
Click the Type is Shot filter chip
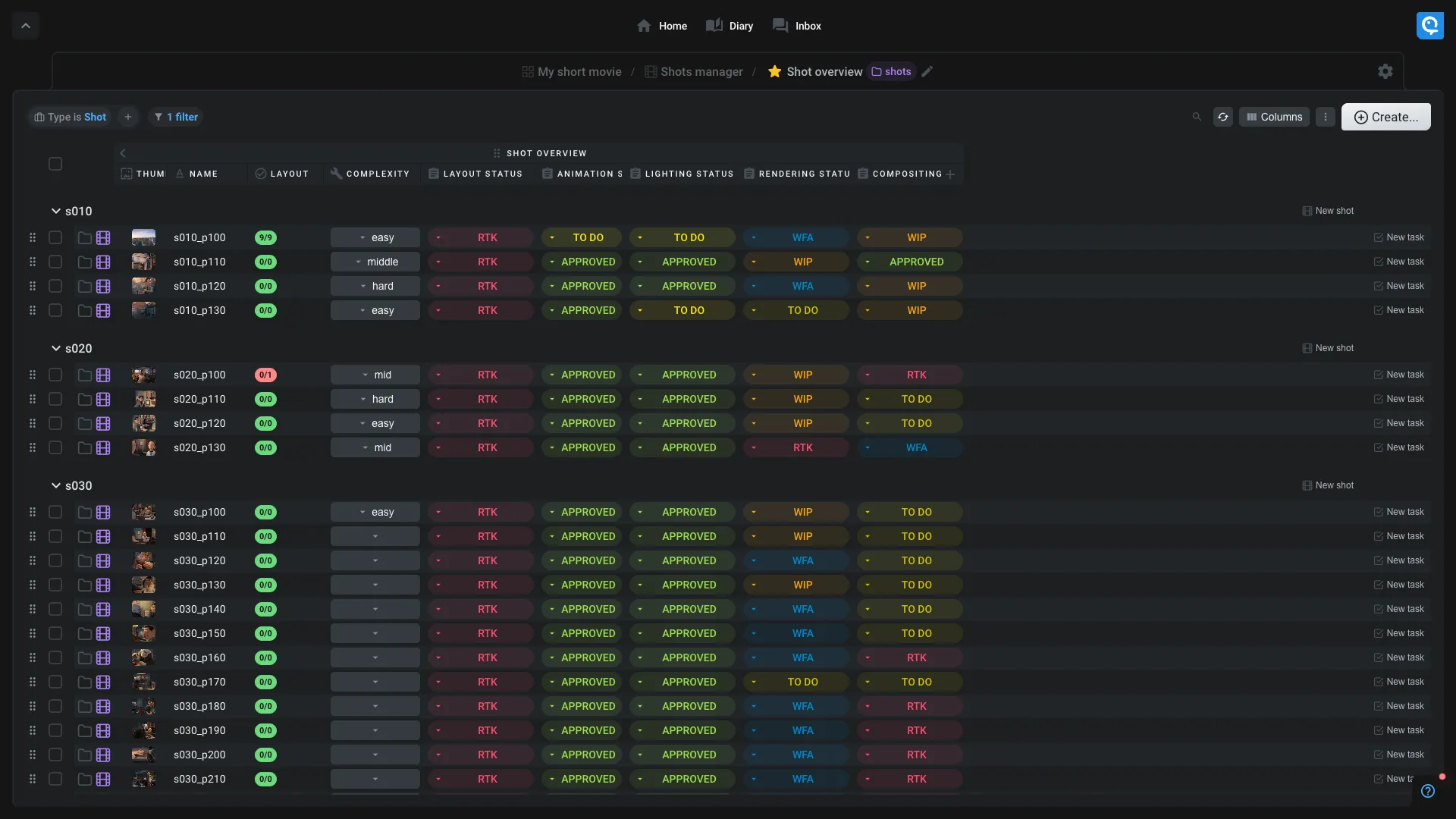point(71,117)
